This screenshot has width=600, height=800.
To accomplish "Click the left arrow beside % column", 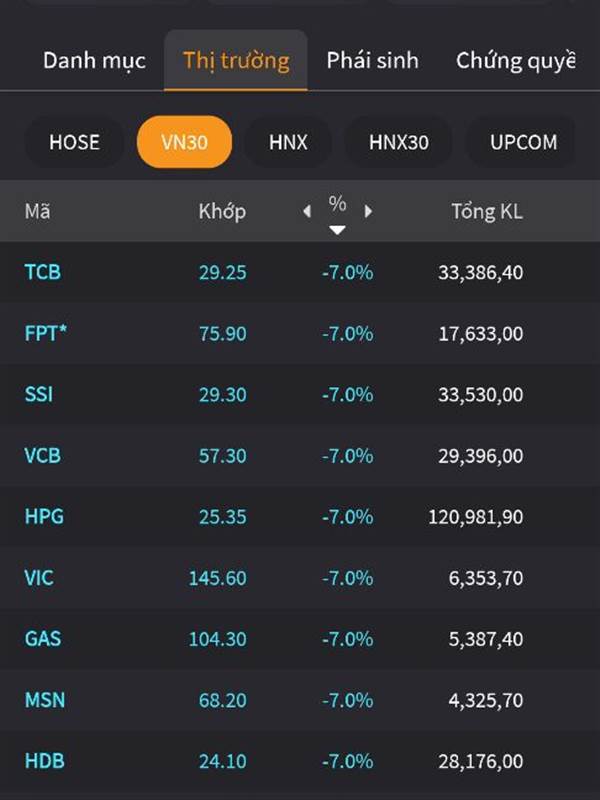I will click(307, 211).
